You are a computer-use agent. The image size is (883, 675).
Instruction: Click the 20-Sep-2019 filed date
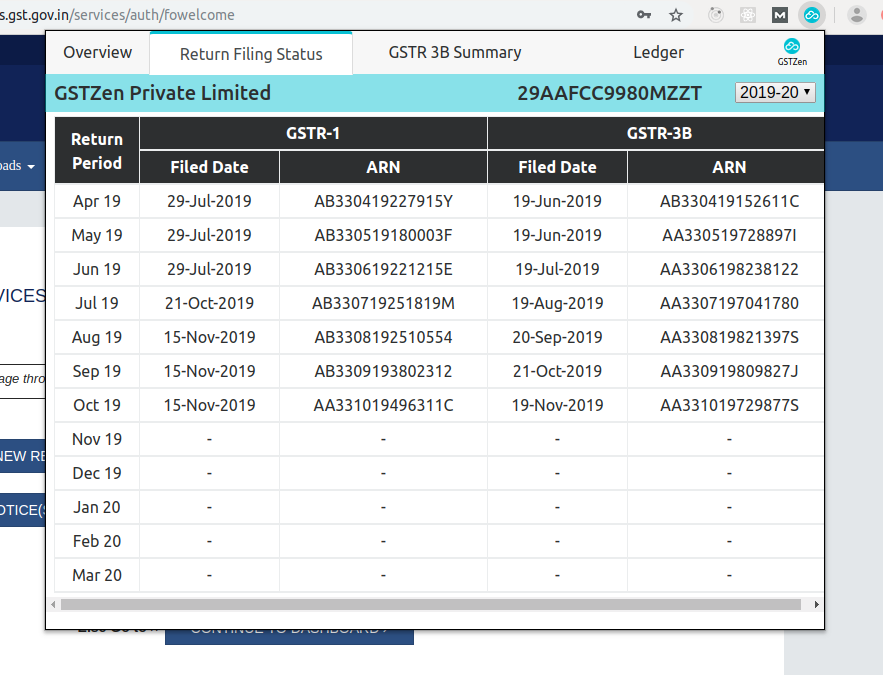tap(557, 337)
